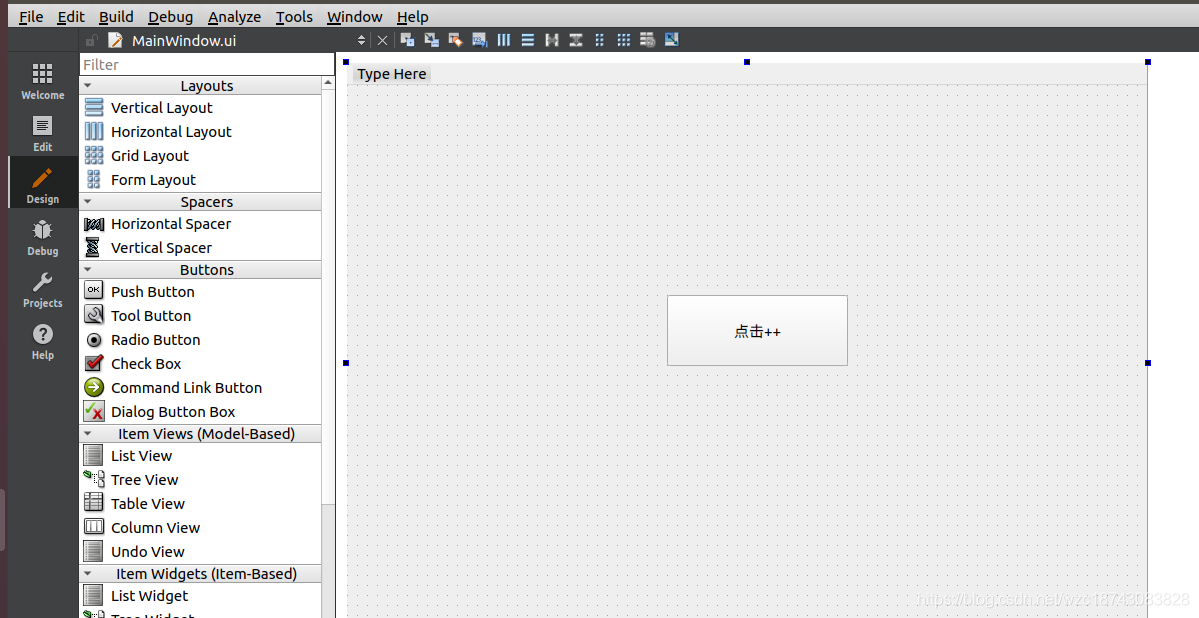Apply form layout from toolbar

[x=600, y=40]
